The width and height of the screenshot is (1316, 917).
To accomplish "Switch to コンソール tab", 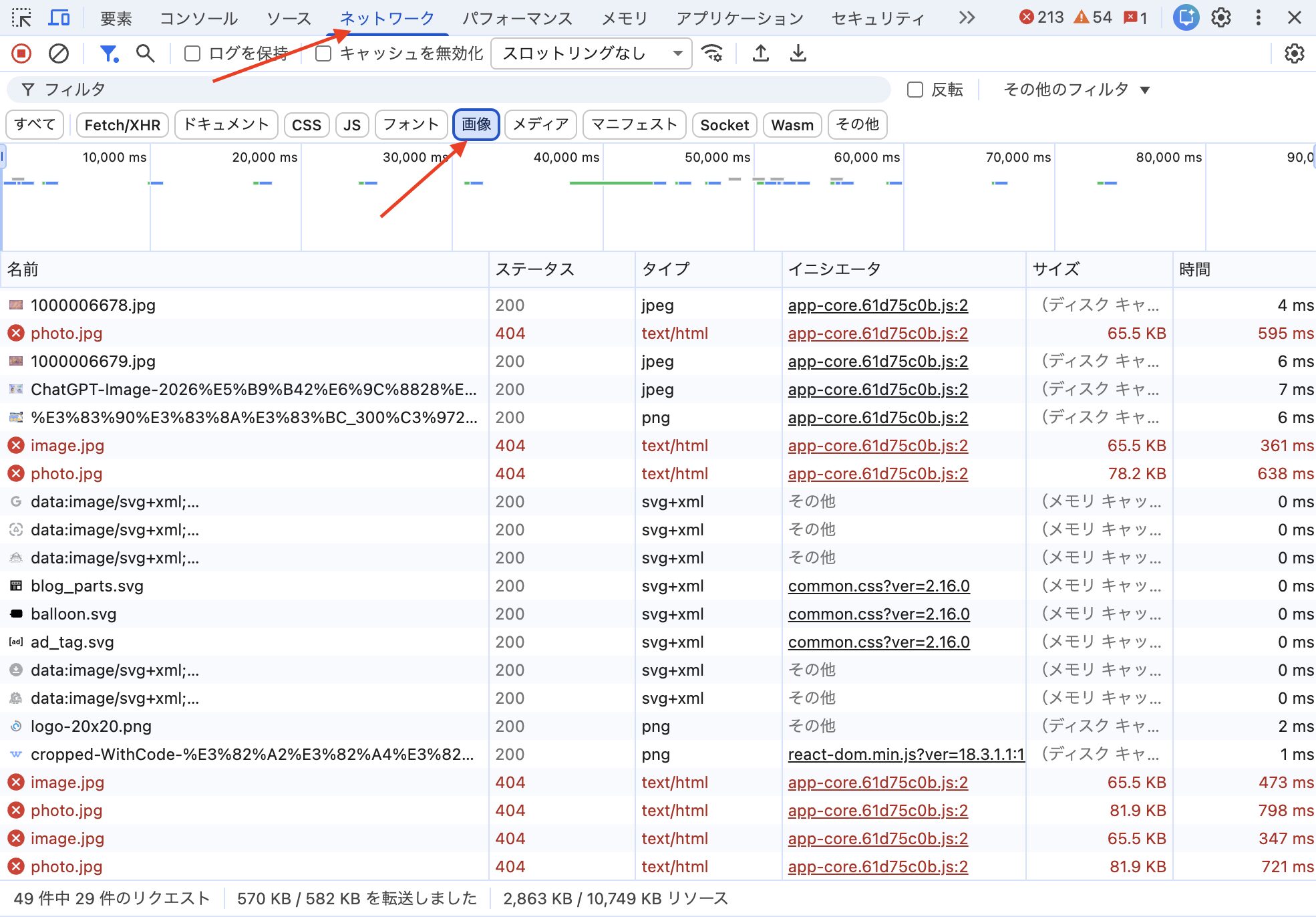I will click(198, 18).
